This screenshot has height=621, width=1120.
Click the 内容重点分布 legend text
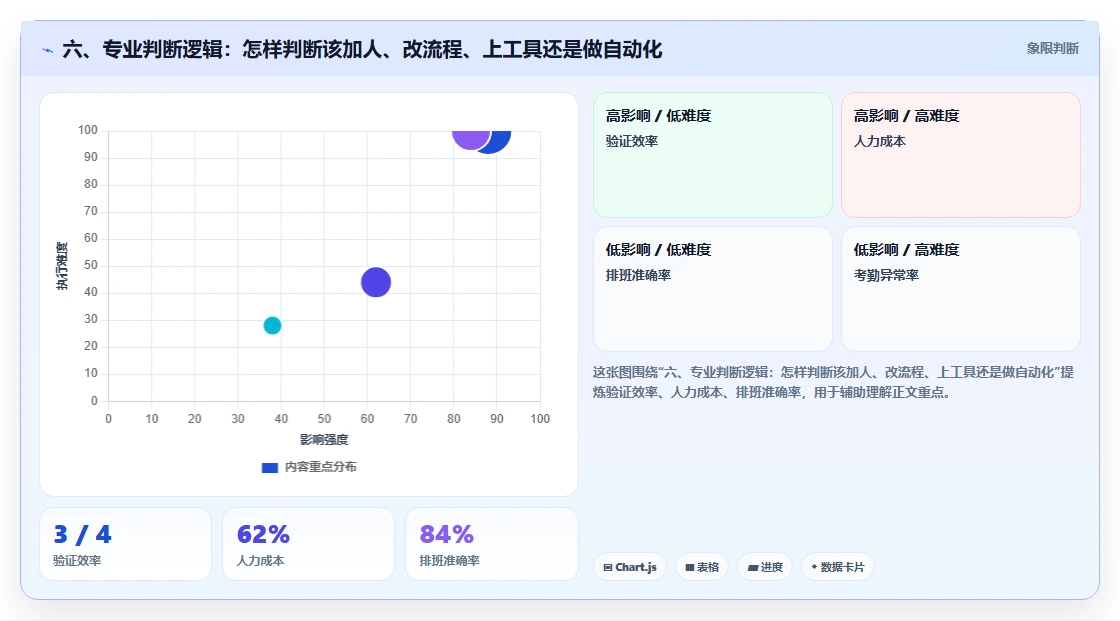321,467
